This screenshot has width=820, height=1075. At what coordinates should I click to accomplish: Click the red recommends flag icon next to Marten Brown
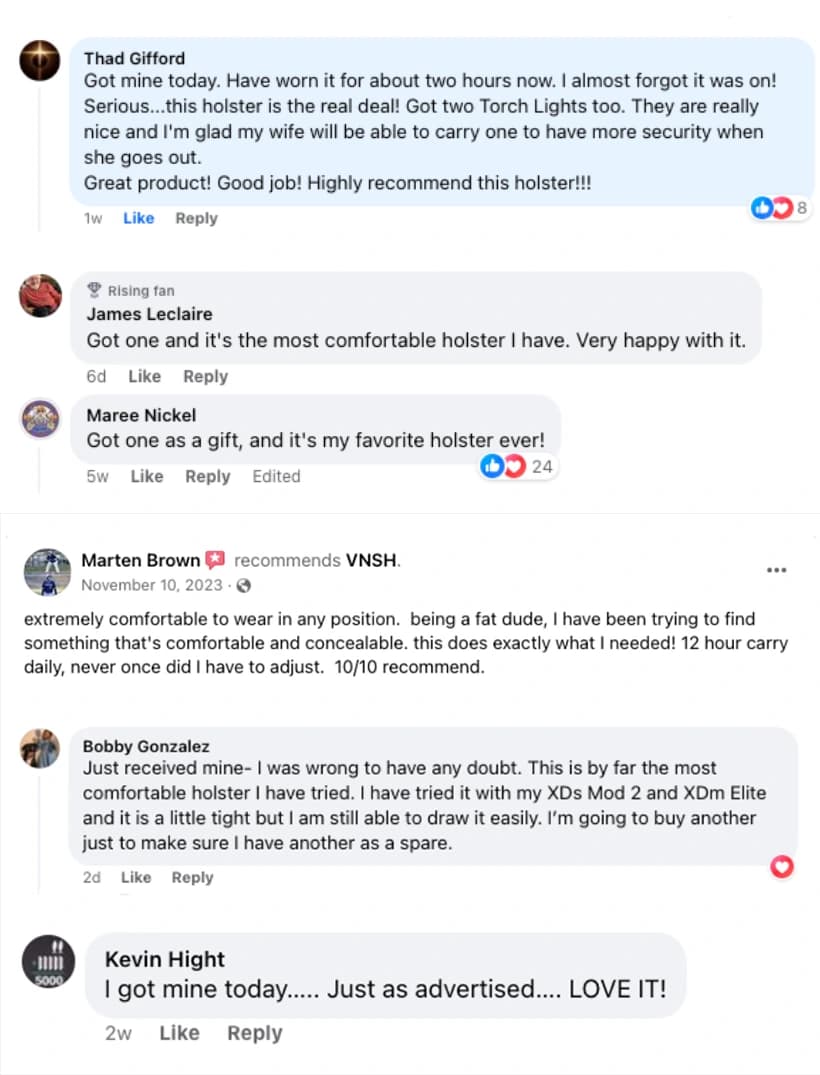pyautogui.click(x=216, y=560)
